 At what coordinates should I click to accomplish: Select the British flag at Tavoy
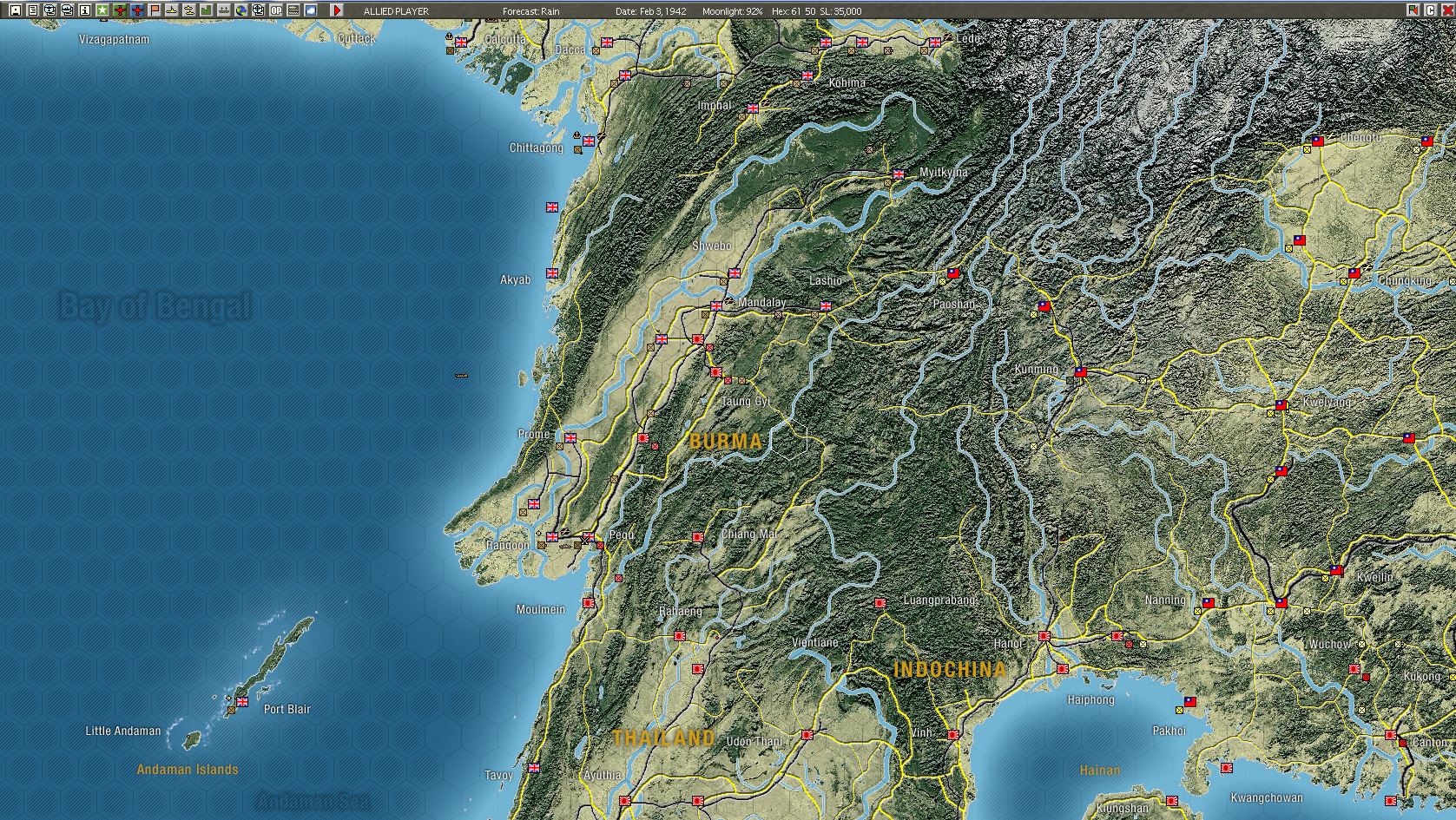pyautogui.click(x=534, y=768)
